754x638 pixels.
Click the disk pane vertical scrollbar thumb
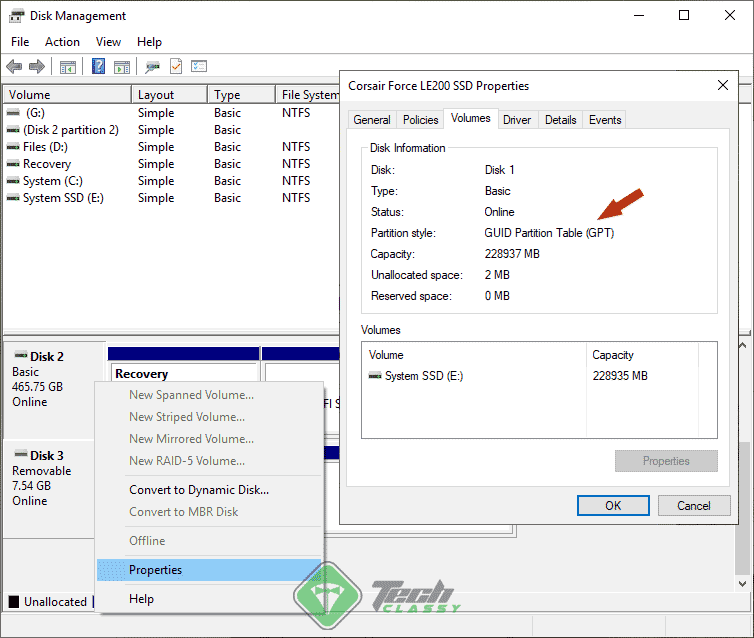742,507
